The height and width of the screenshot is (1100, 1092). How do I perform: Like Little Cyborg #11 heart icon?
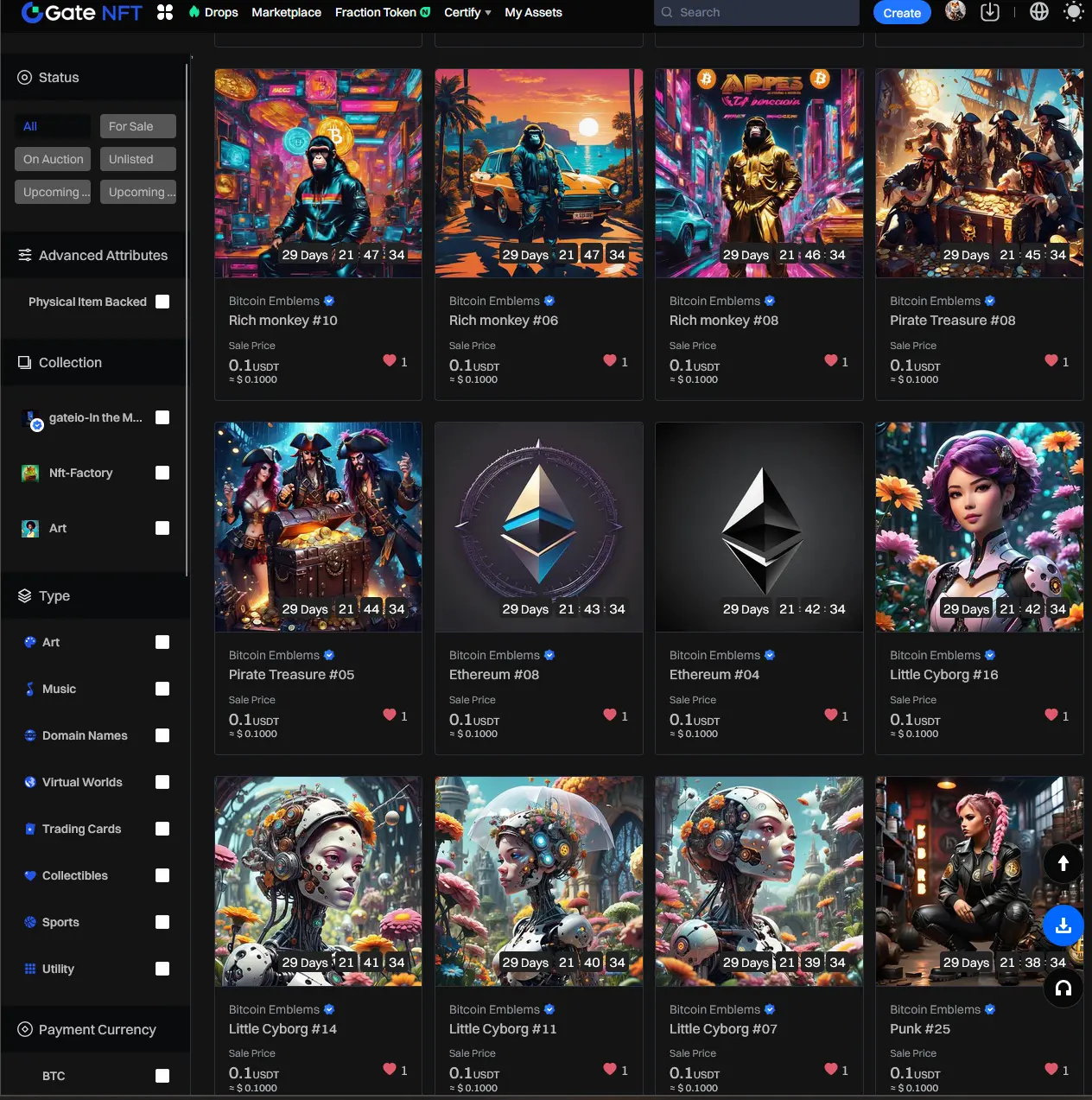click(610, 1069)
